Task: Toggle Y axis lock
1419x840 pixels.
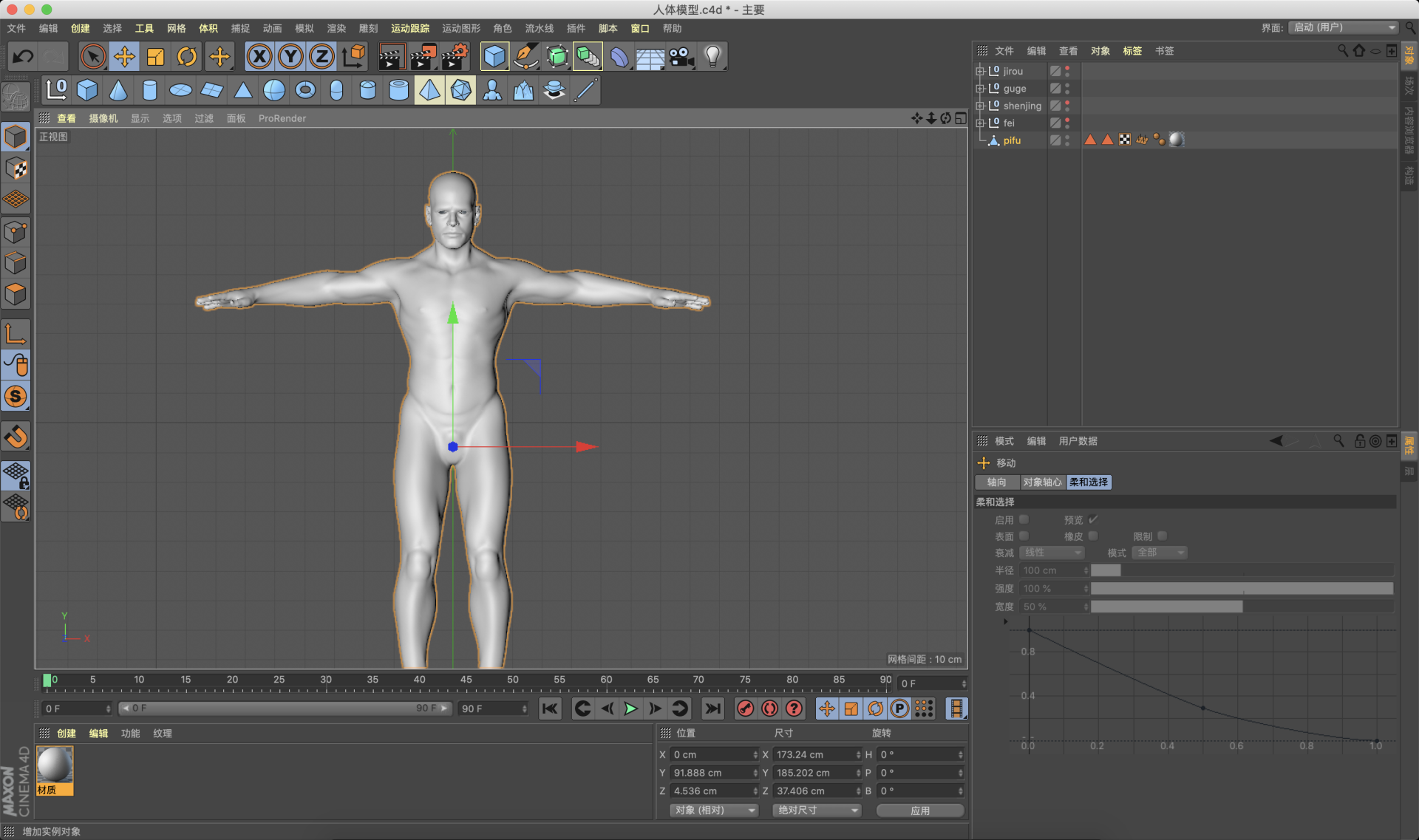Action: point(290,56)
